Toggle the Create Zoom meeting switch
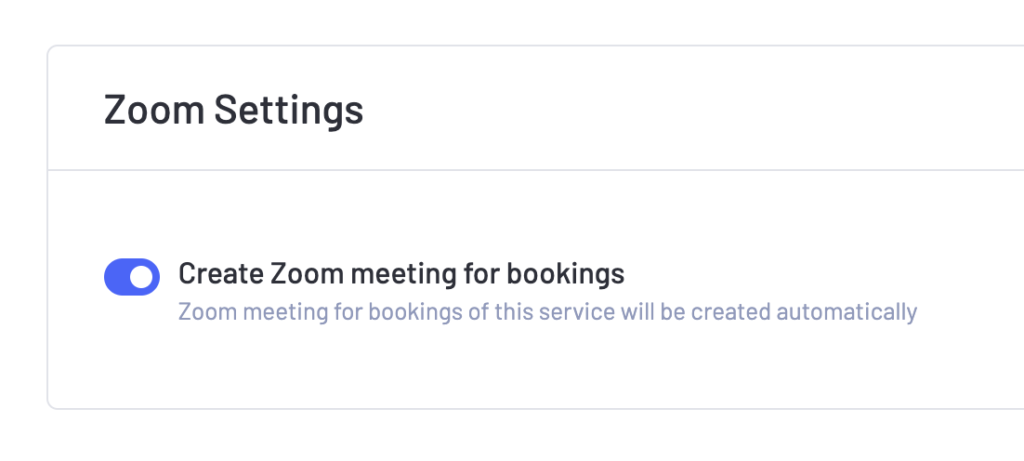The width and height of the screenshot is (1024, 461). coord(132,276)
